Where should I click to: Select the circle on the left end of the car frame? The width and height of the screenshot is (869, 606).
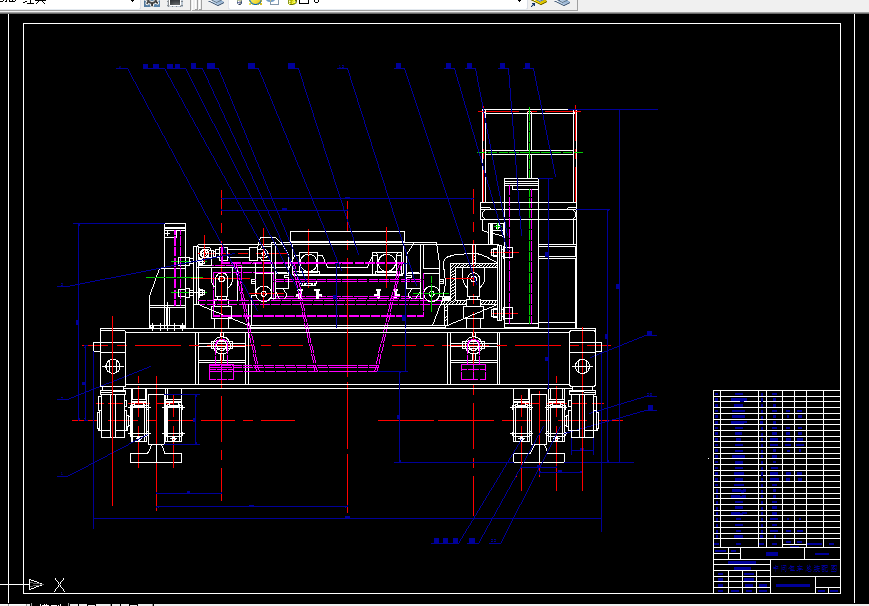[113, 366]
